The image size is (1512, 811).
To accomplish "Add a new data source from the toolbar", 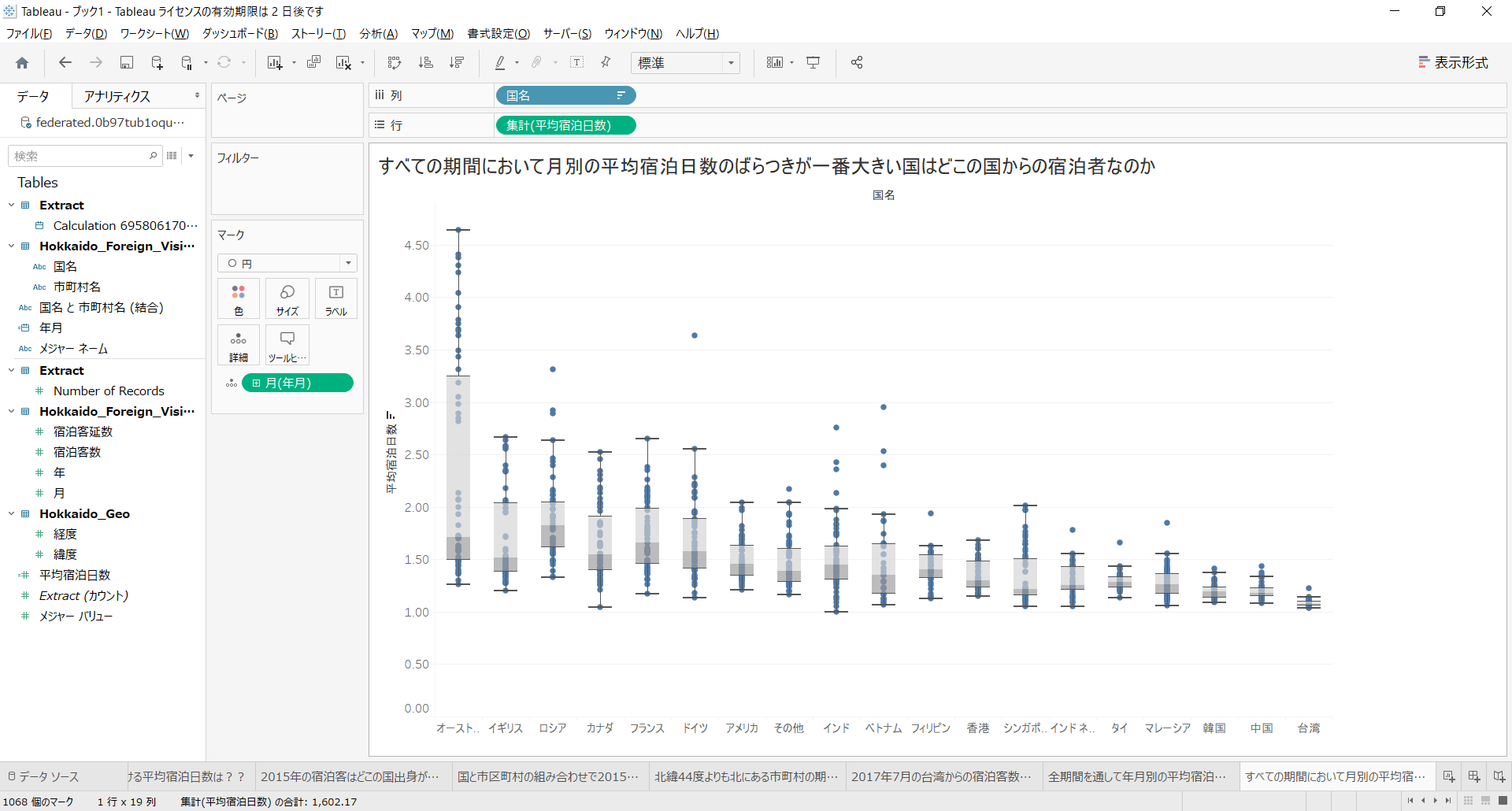I will coord(157,63).
